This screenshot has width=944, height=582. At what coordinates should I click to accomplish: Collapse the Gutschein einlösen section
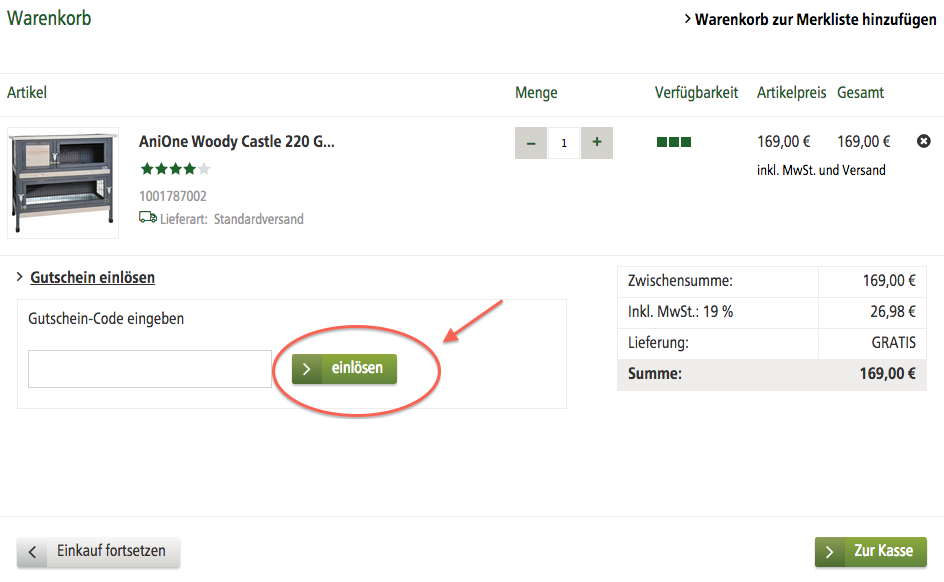pyautogui.click(x=92, y=278)
